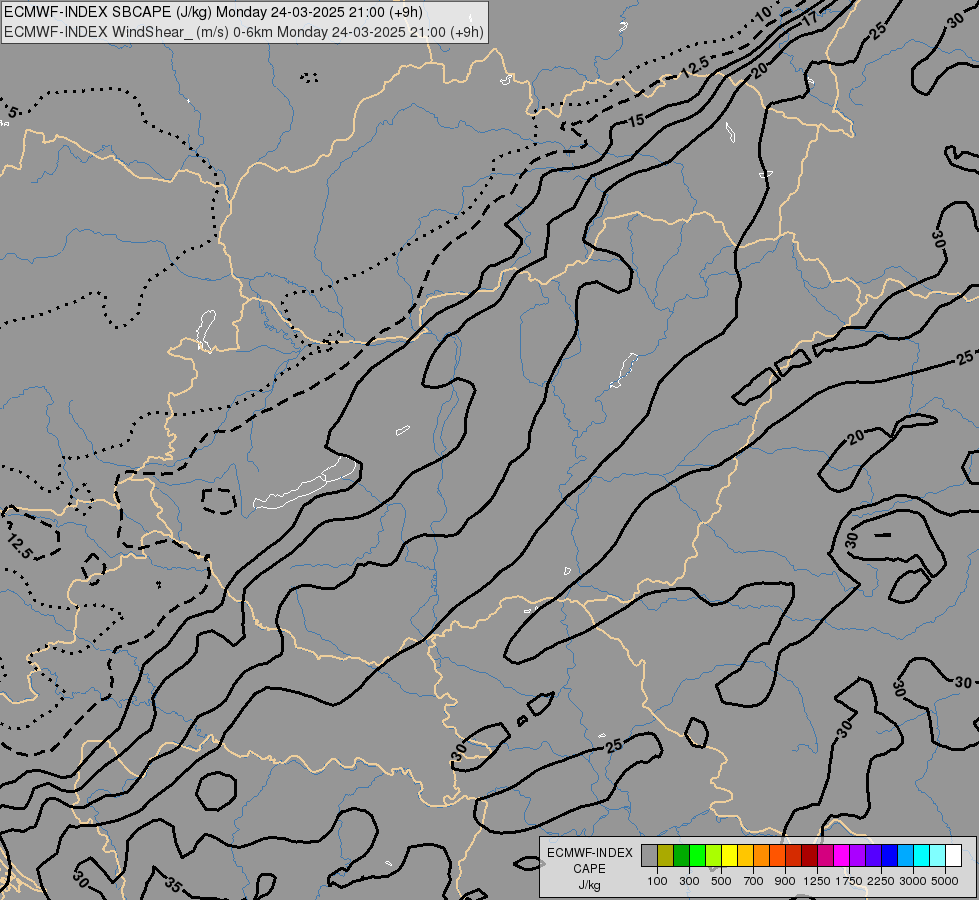Click the orange swatch right of 700 tick
The image size is (979, 900).
762,855
